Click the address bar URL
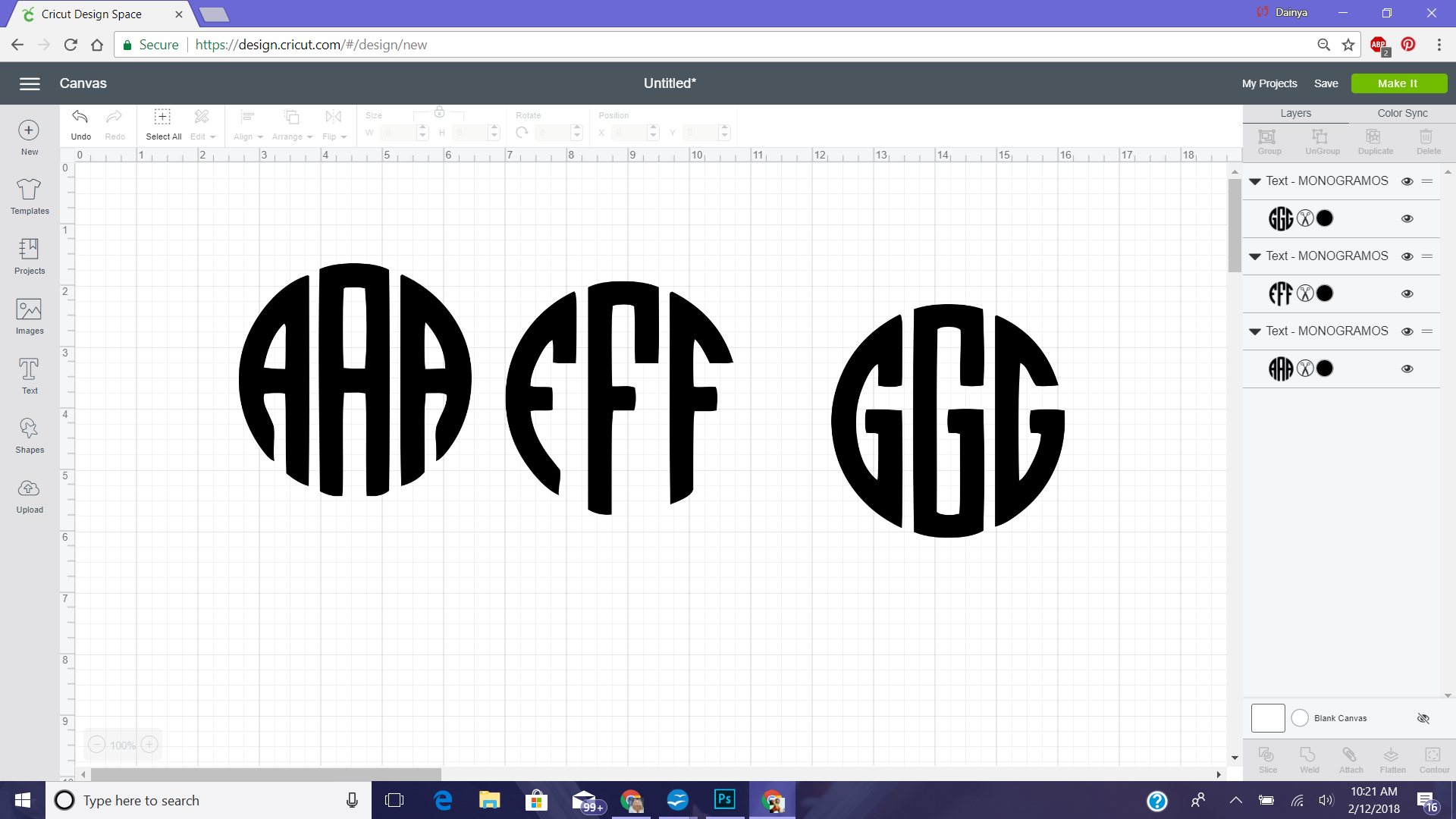1456x819 pixels. tap(311, 45)
